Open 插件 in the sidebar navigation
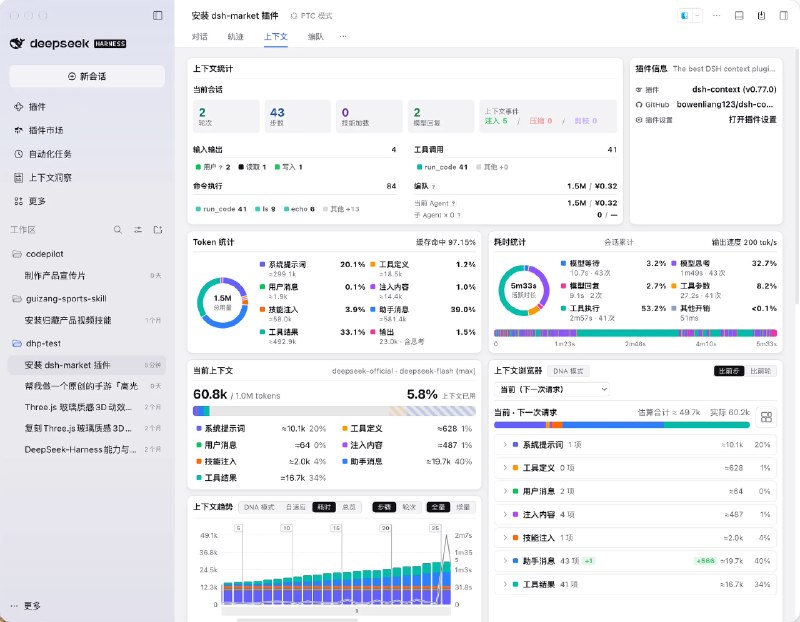 click(x=37, y=107)
